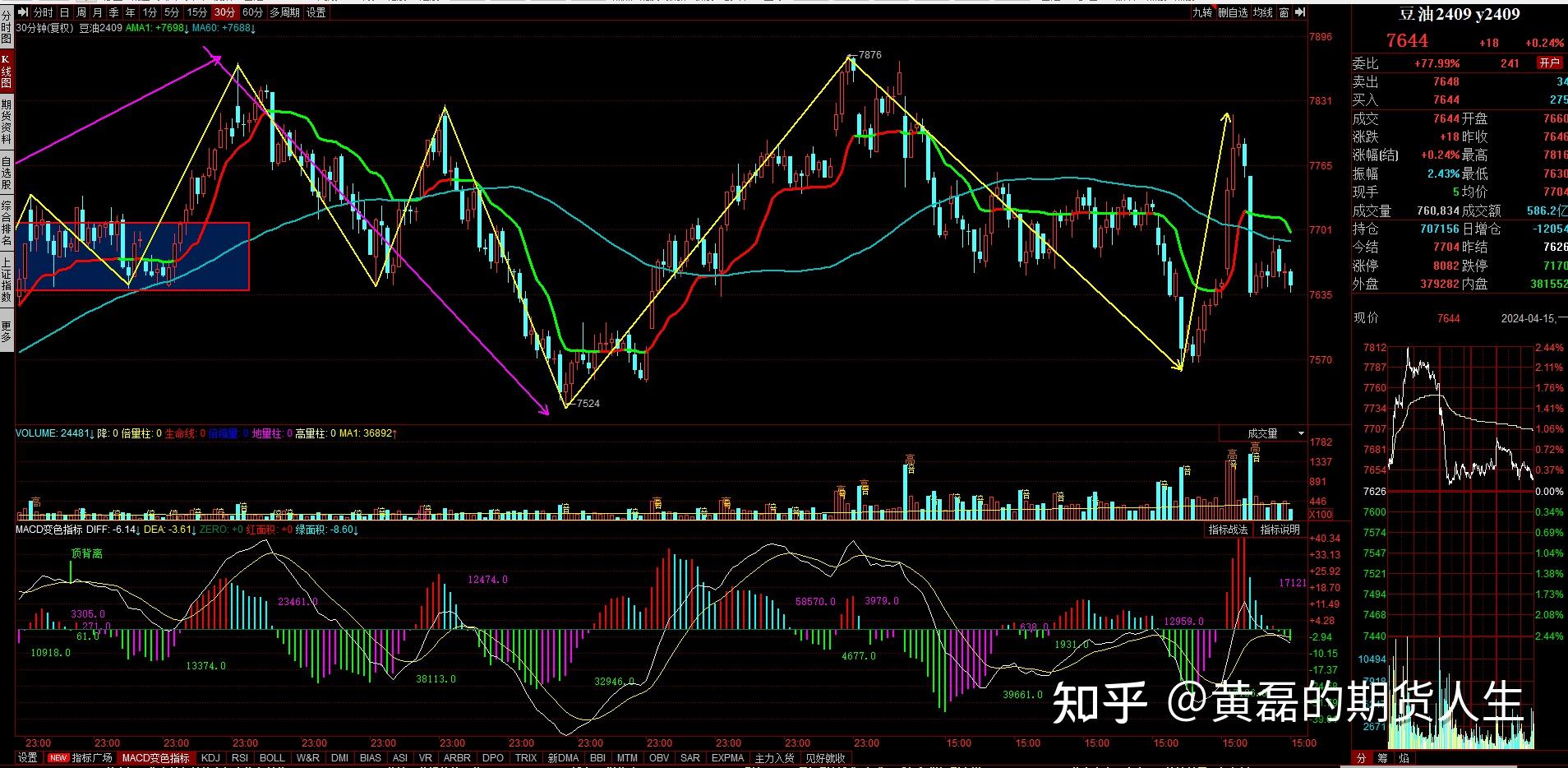
Task: Click the collapse arrow icon before 分时
Action: click(x=23, y=12)
